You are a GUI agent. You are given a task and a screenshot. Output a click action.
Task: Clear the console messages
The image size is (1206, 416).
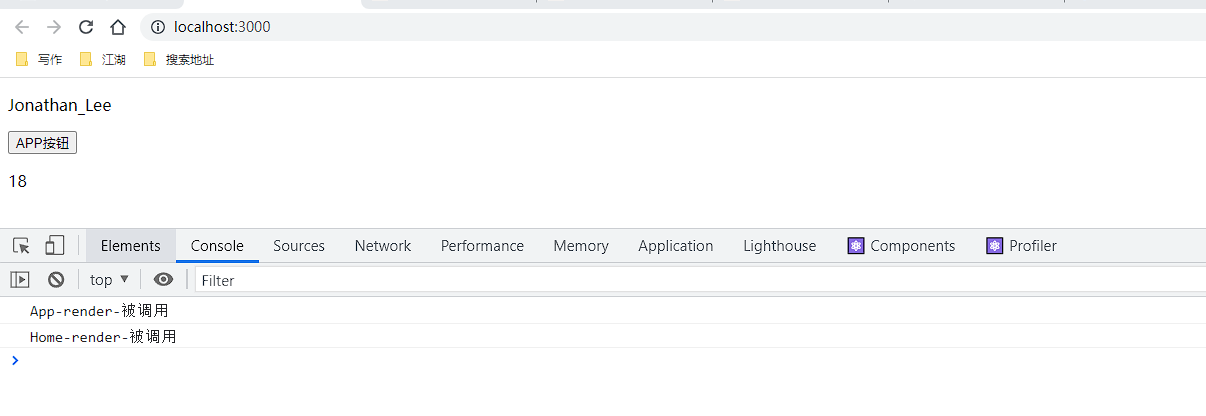pos(56,280)
